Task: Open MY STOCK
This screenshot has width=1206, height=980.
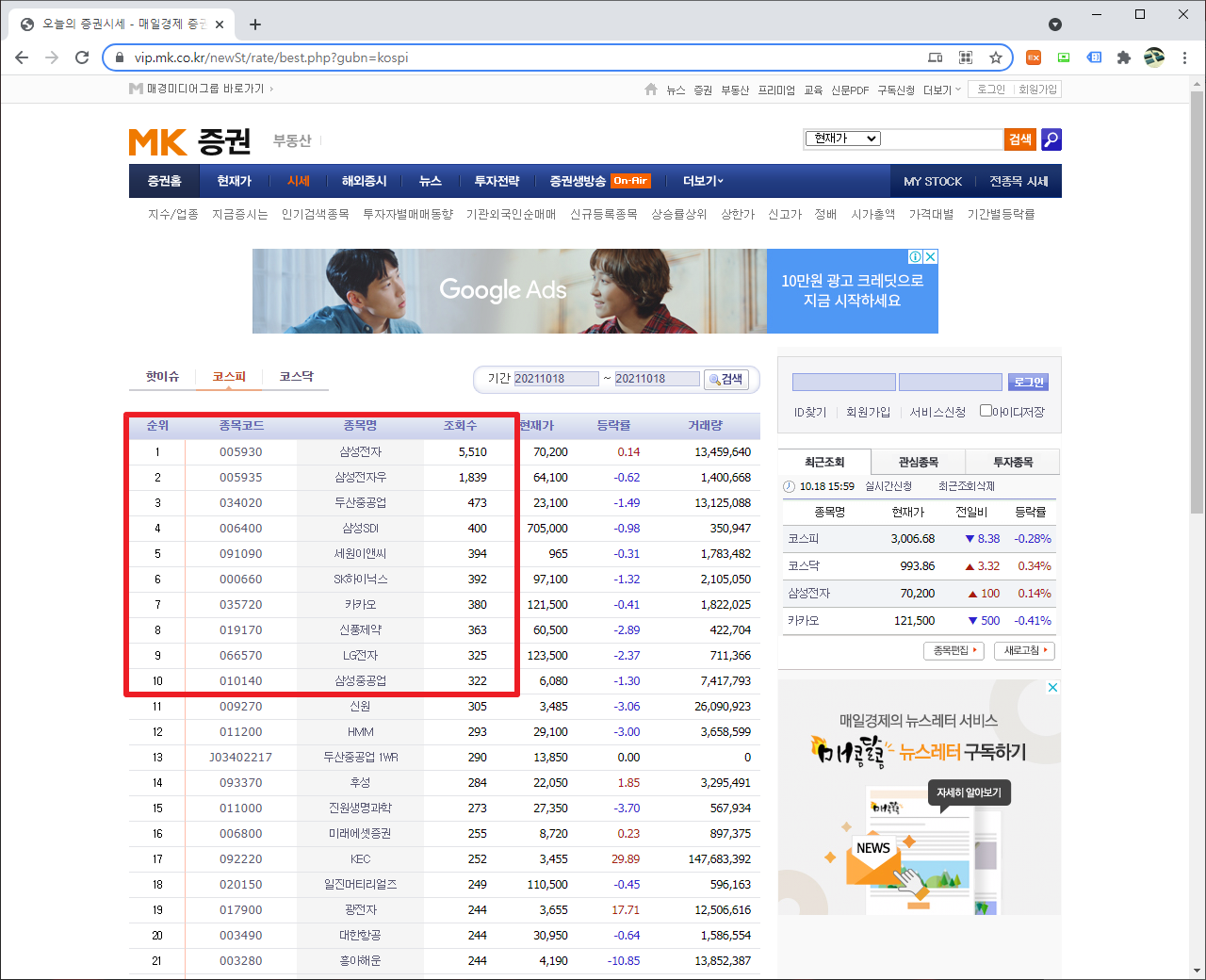Action: (x=933, y=181)
